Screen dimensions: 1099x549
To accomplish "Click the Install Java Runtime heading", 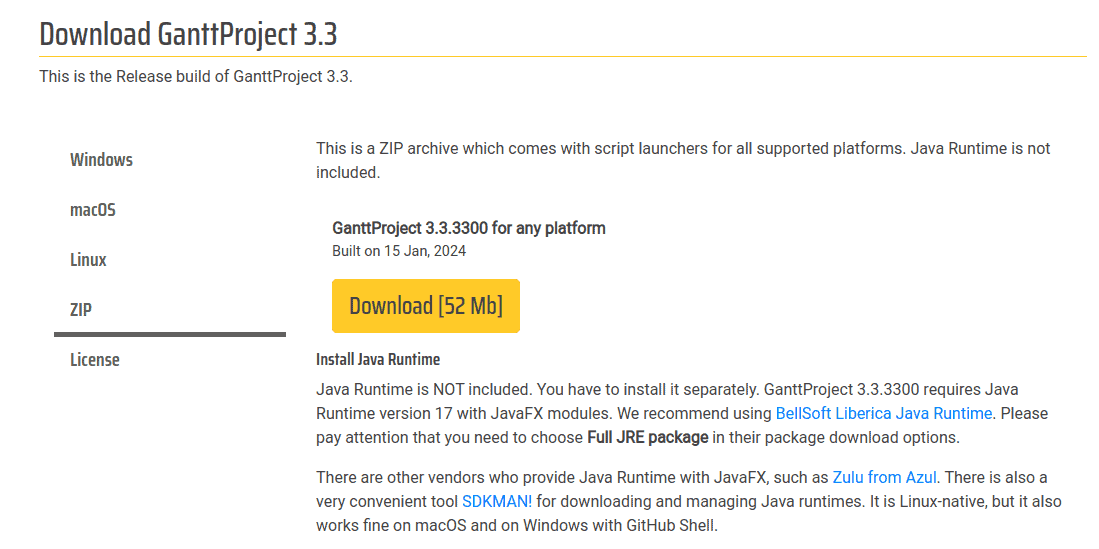I will 378,360.
